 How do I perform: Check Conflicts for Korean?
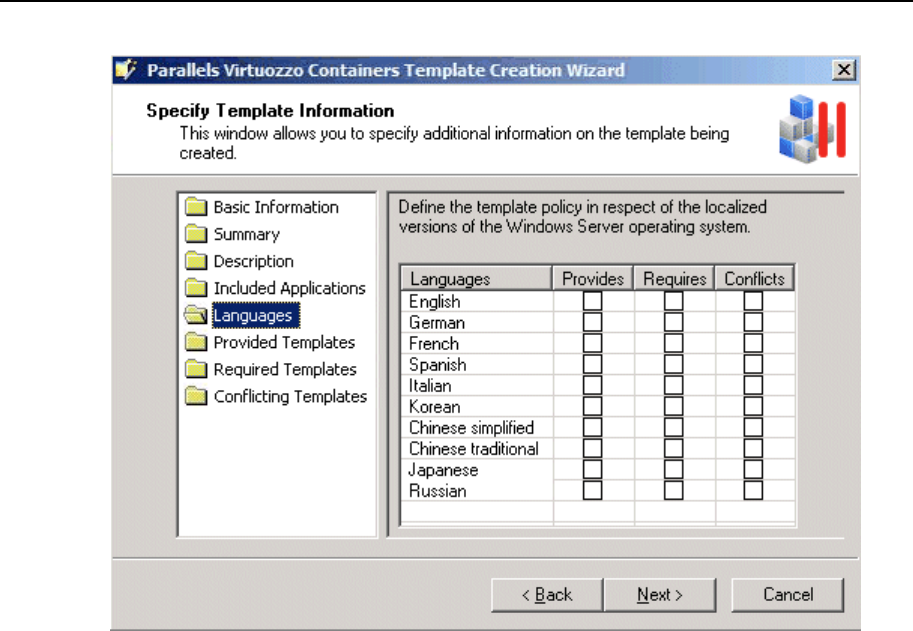coord(753,406)
